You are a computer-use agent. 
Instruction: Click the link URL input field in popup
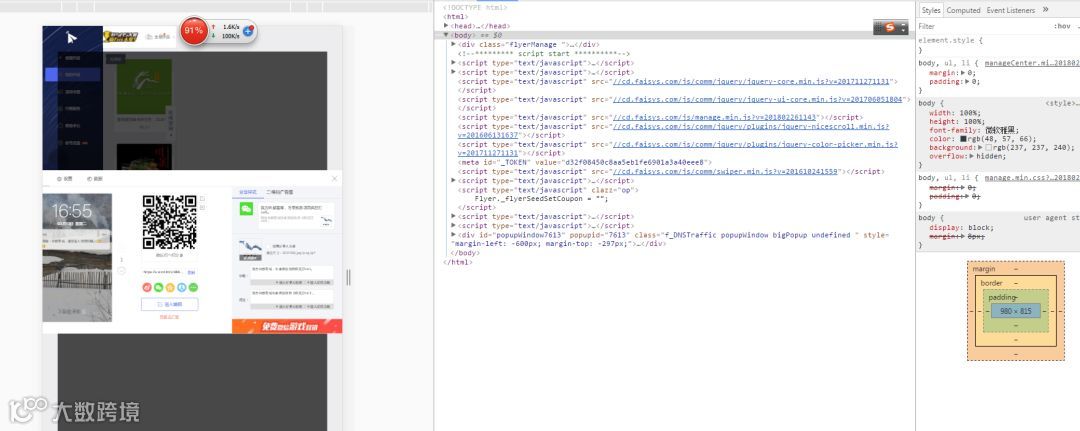(x=164, y=273)
